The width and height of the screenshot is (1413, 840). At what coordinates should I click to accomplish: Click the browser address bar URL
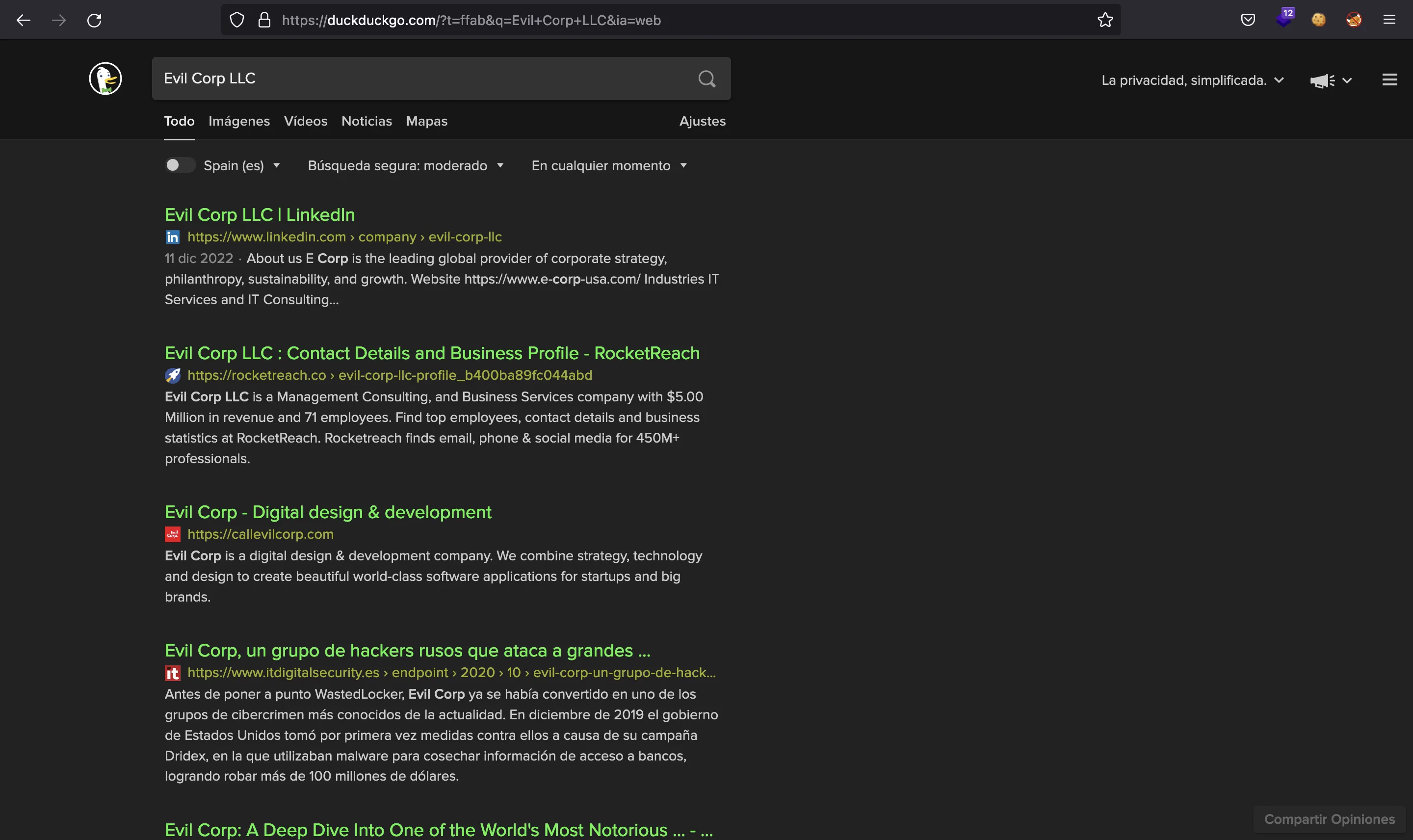471,21
